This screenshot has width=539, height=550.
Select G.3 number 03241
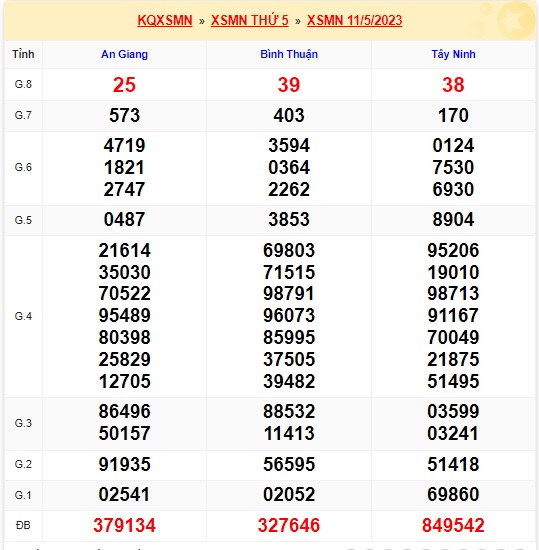point(453,434)
